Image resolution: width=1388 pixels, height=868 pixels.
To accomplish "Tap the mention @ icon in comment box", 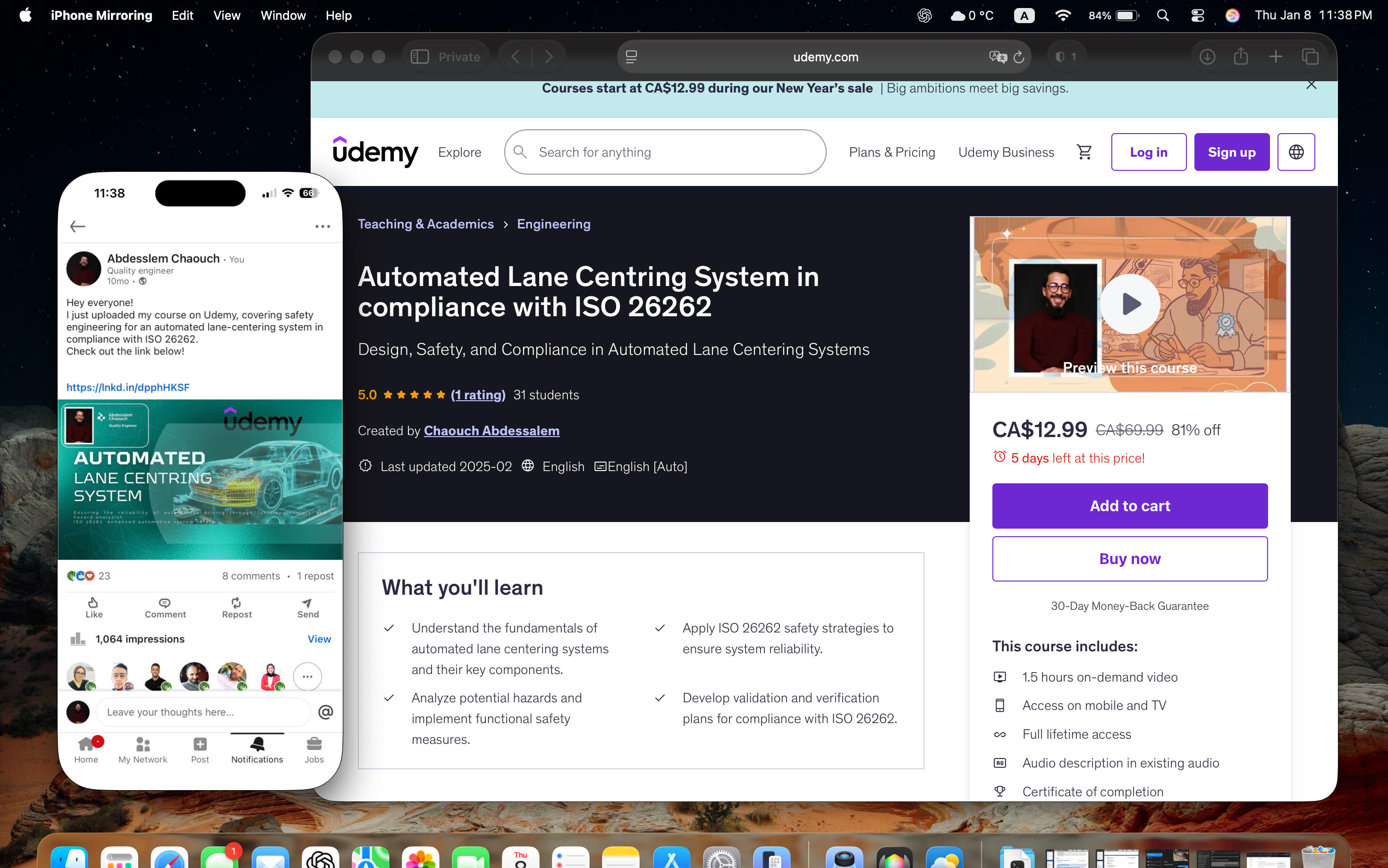I will pyautogui.click(x=325, y=712).
